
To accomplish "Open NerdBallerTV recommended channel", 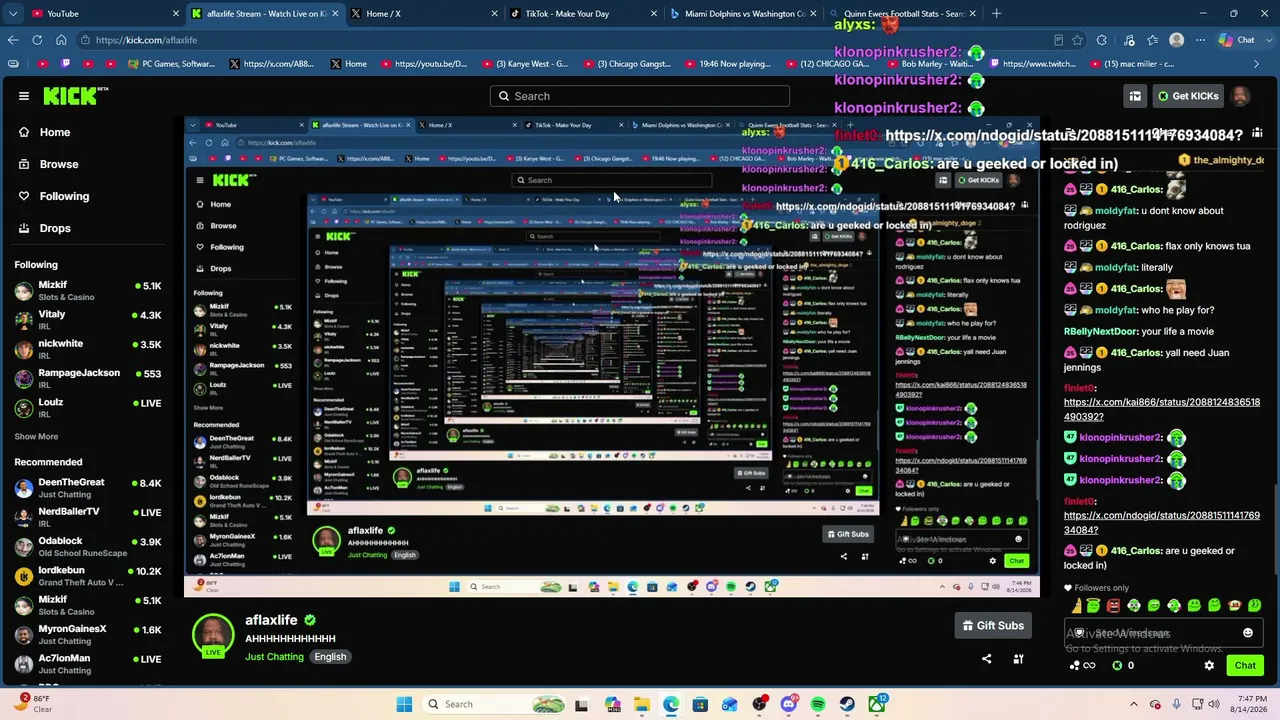I will pyautogui.click(x=88, y=517).
